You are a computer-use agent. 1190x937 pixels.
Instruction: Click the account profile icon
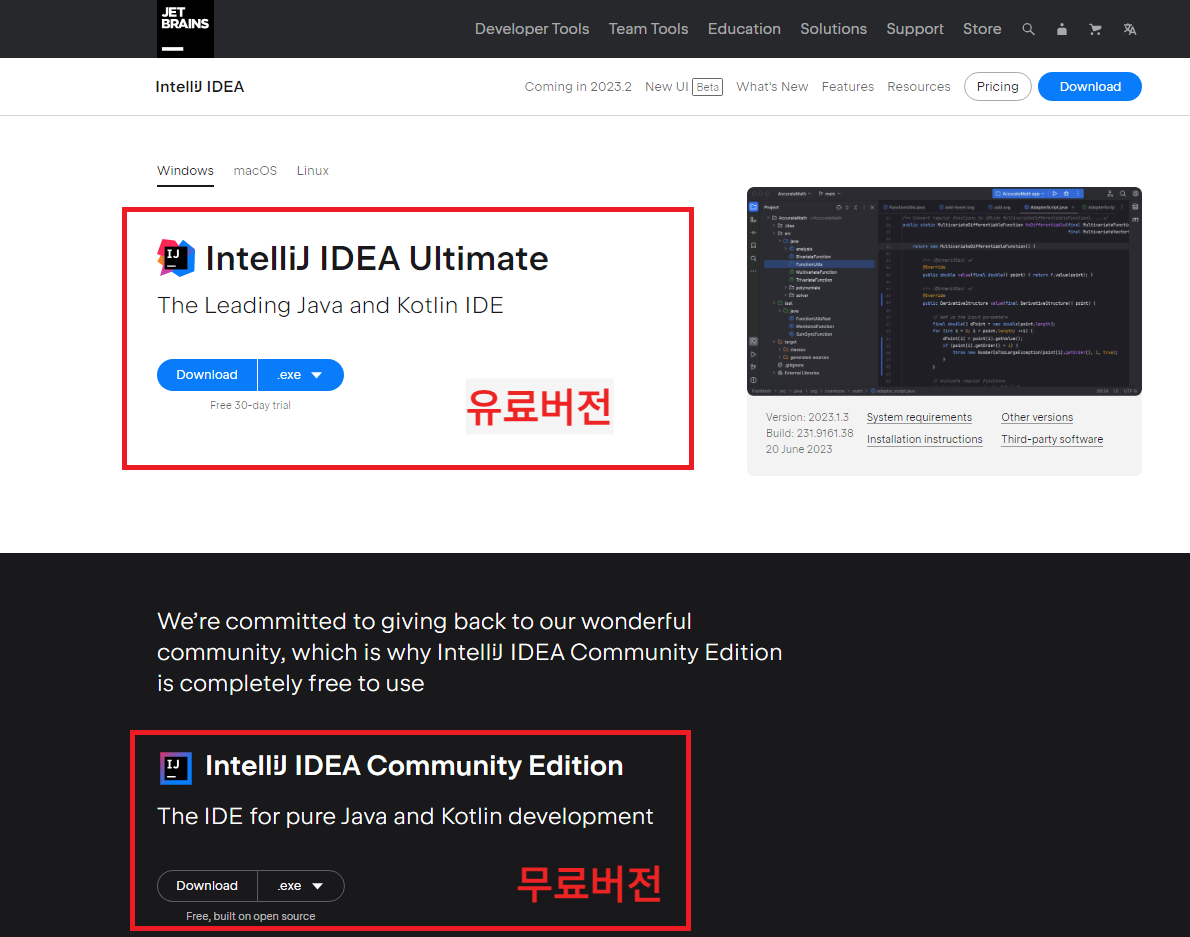[1062, 29]
